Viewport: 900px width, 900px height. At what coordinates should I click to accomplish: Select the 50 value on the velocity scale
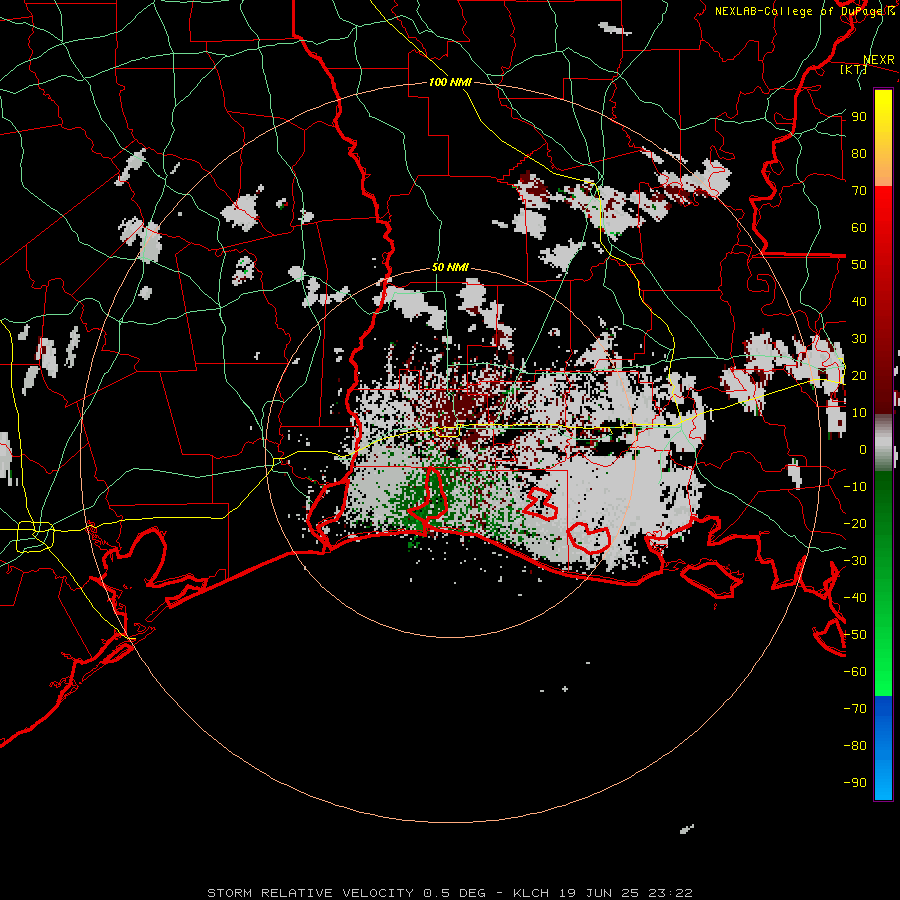[x=859, y=265]
